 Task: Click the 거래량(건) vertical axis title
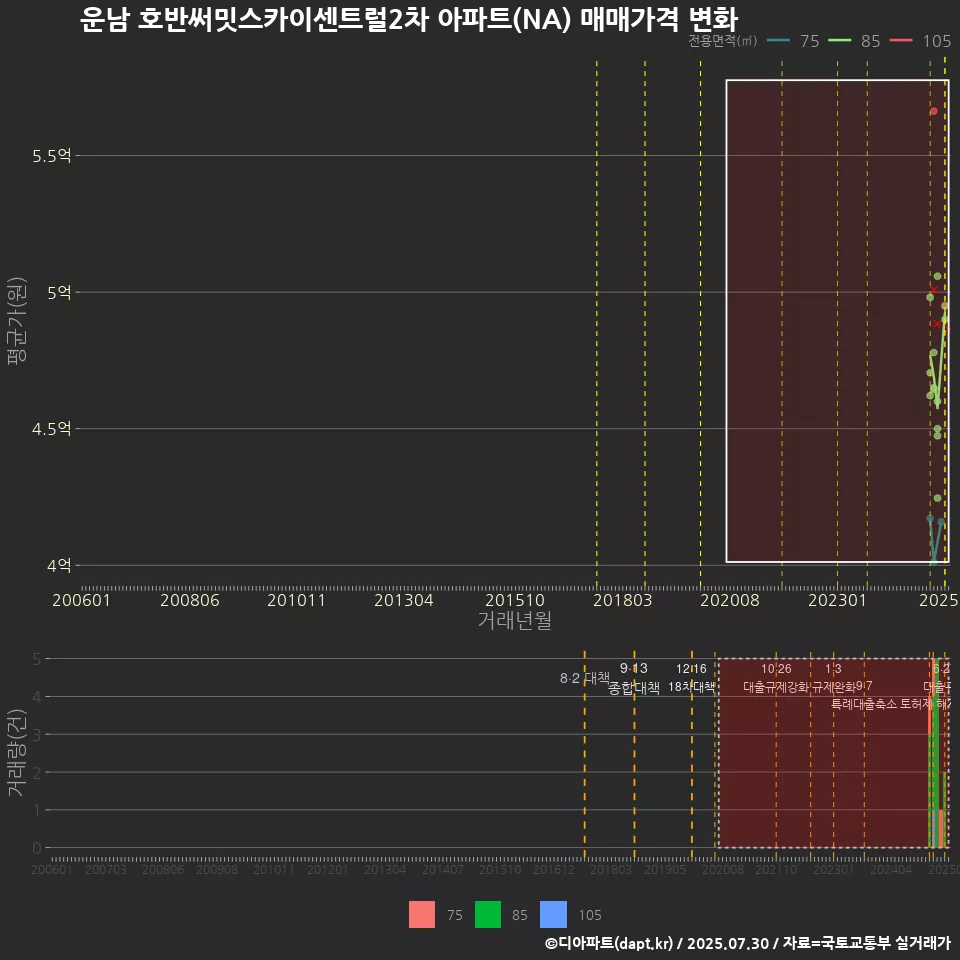pyautogui.click(x=17, y=752)
